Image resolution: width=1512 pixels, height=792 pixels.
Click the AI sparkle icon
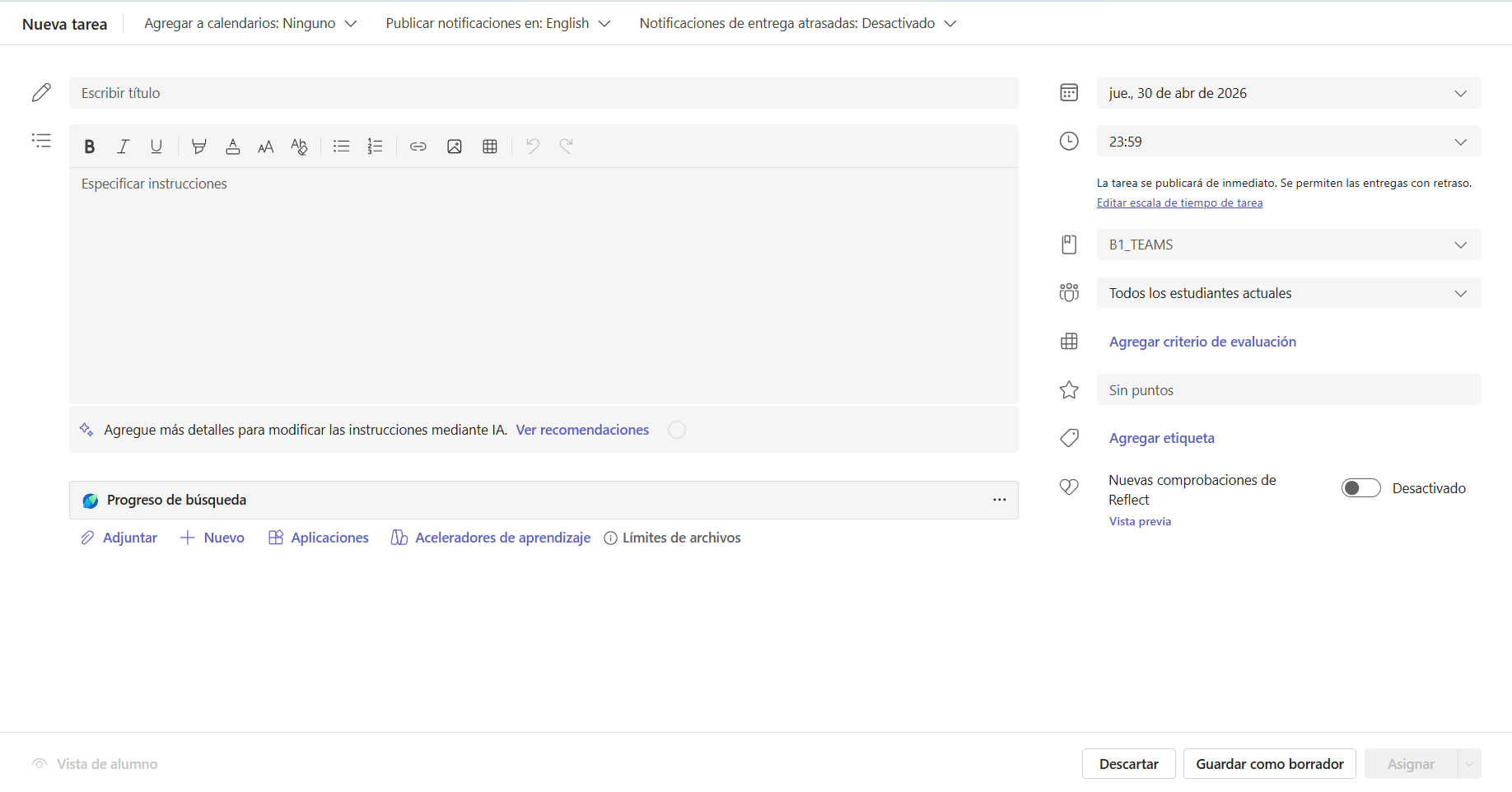[86, 430]
